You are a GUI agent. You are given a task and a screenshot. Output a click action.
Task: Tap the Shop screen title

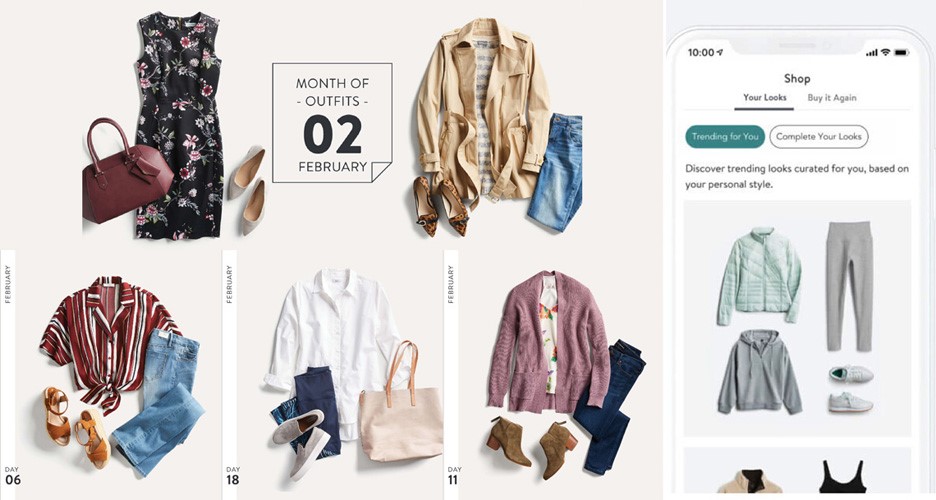(797, 79)
